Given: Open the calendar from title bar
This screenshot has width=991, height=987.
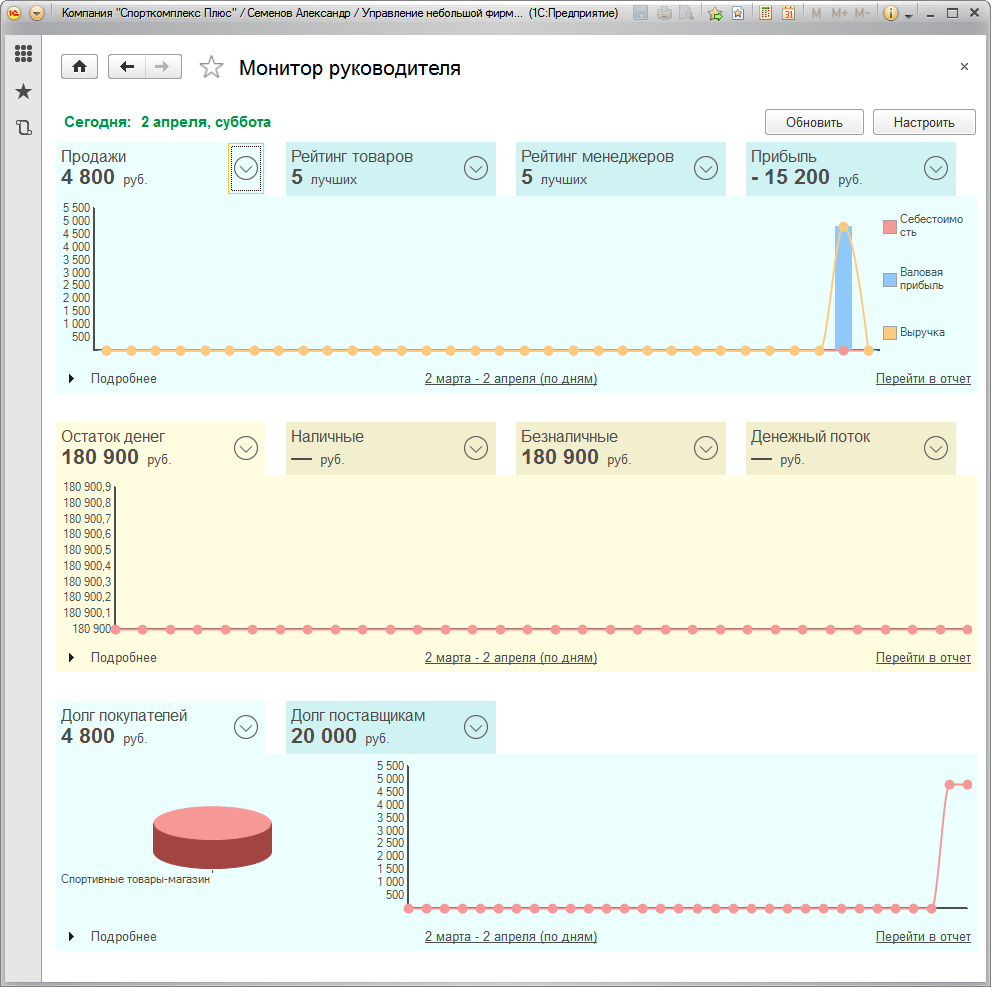Looking at the screenshot, I should (x=788, y=14).
